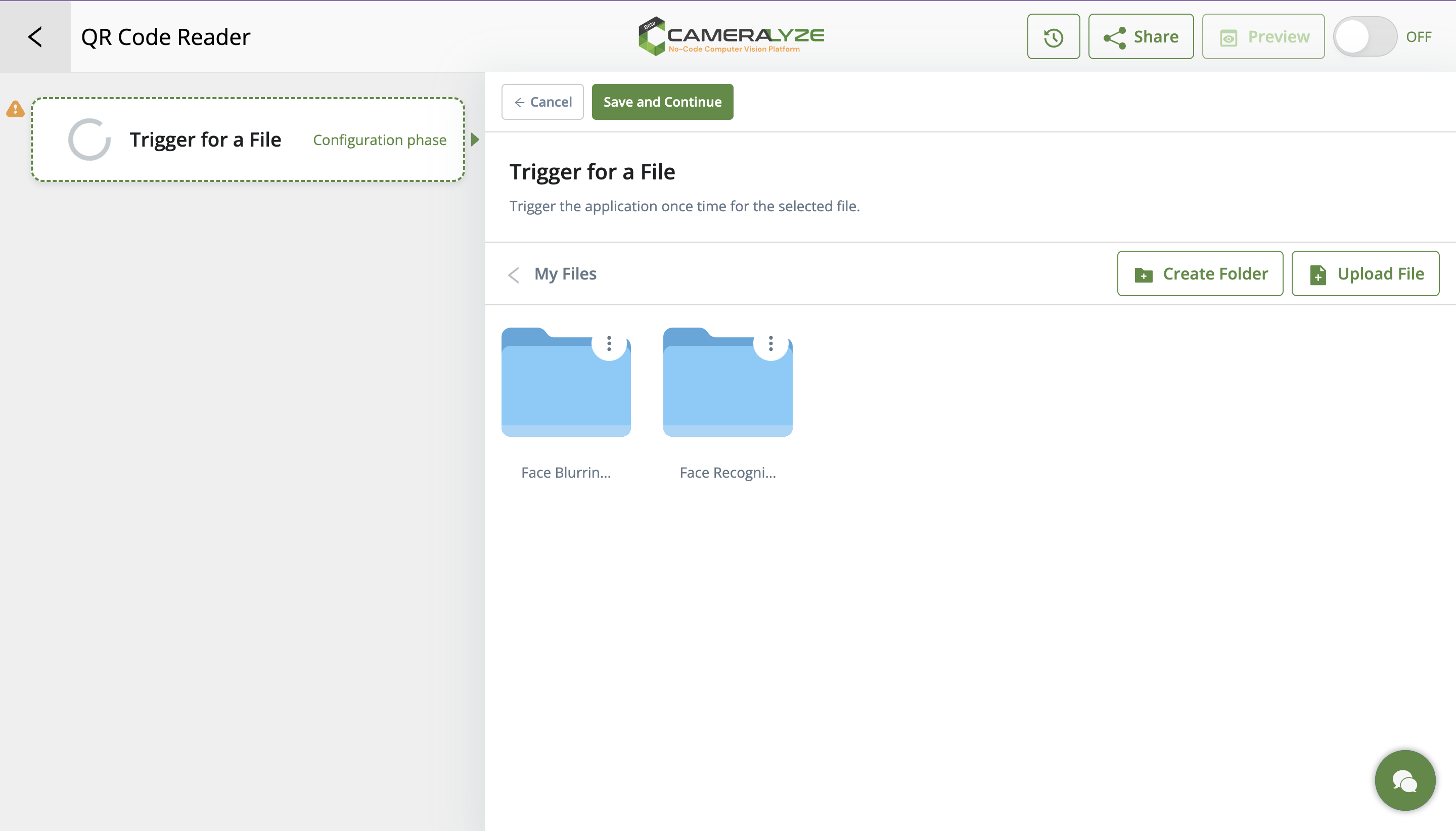Go back using the top-left arrow
This screenshot has height=831, width=1456.
[35, 36]
